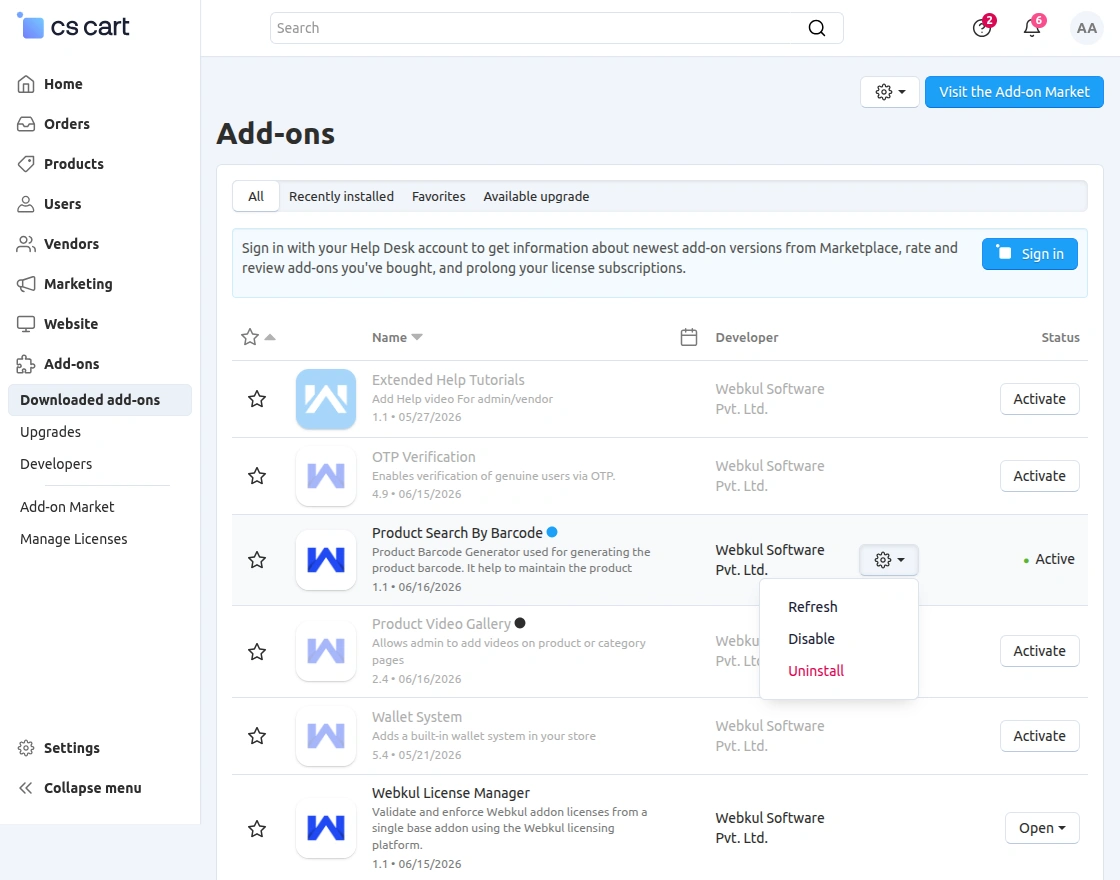The image size is (1120, 880).
Task: Favorite Product Video Gallery with its star
Action: [x=257, y=651]
